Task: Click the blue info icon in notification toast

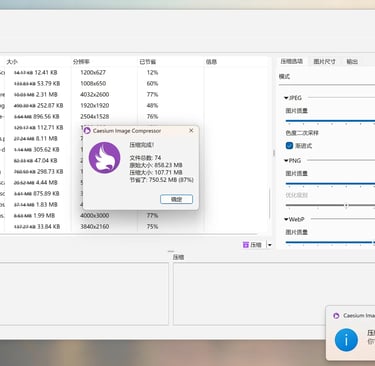Action: [346, 340]
